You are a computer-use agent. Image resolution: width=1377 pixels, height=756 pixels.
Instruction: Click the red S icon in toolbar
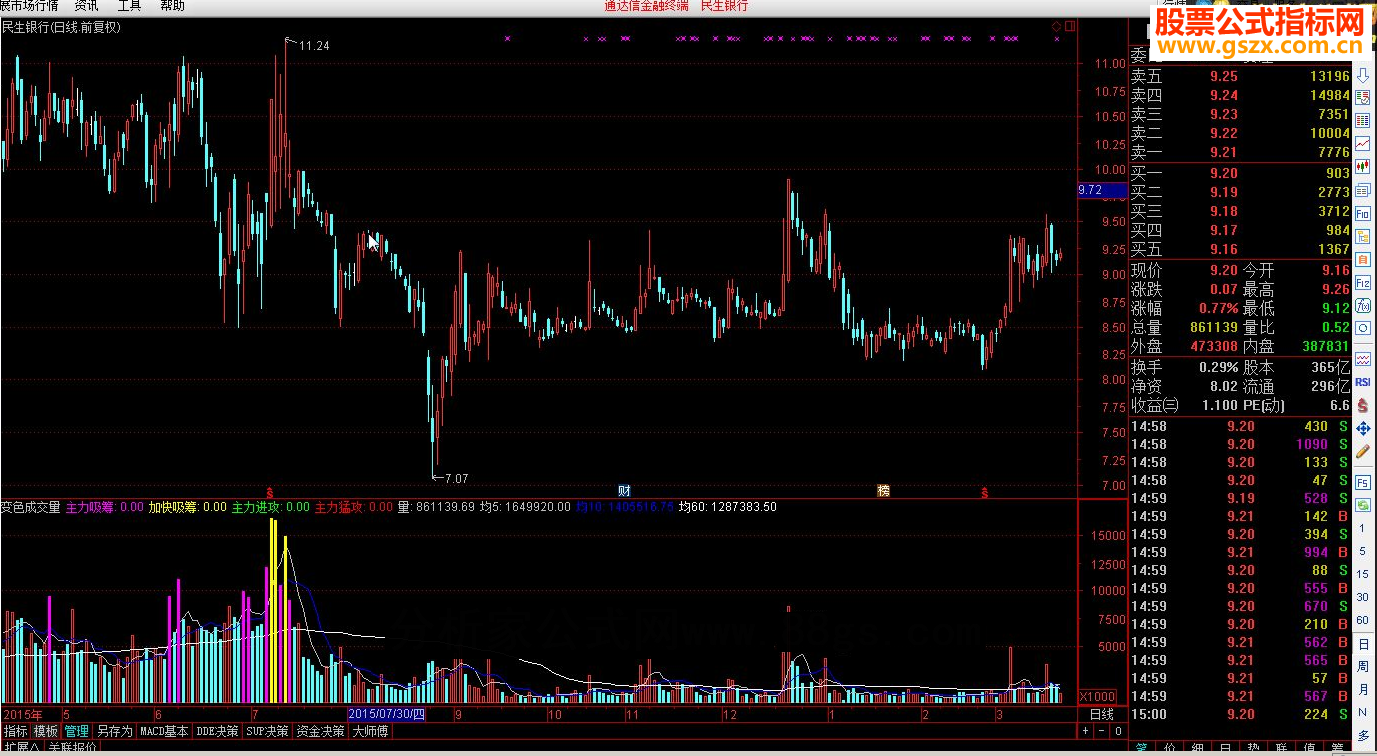1363,405
